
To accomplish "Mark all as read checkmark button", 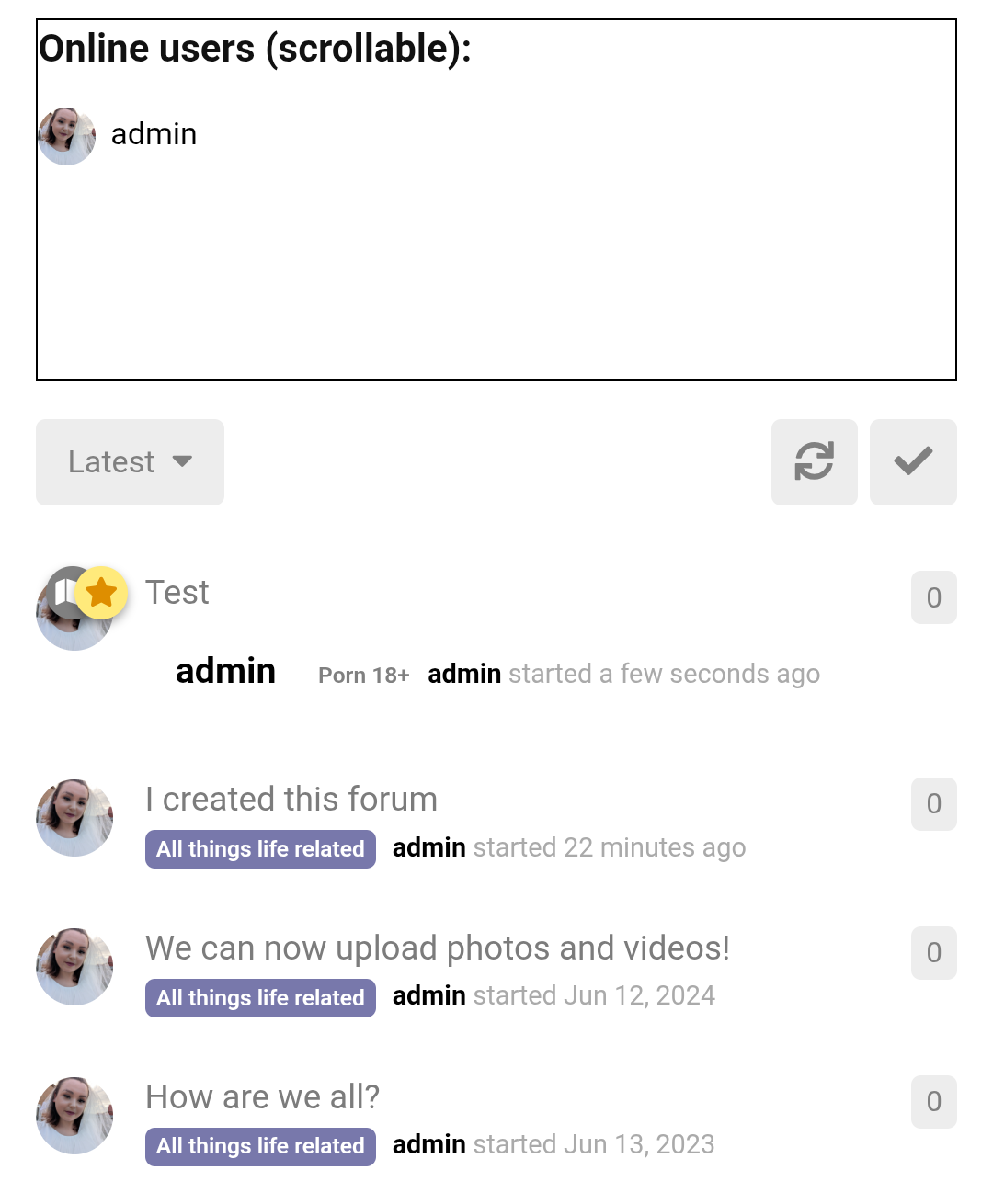I will pos(913,461).
